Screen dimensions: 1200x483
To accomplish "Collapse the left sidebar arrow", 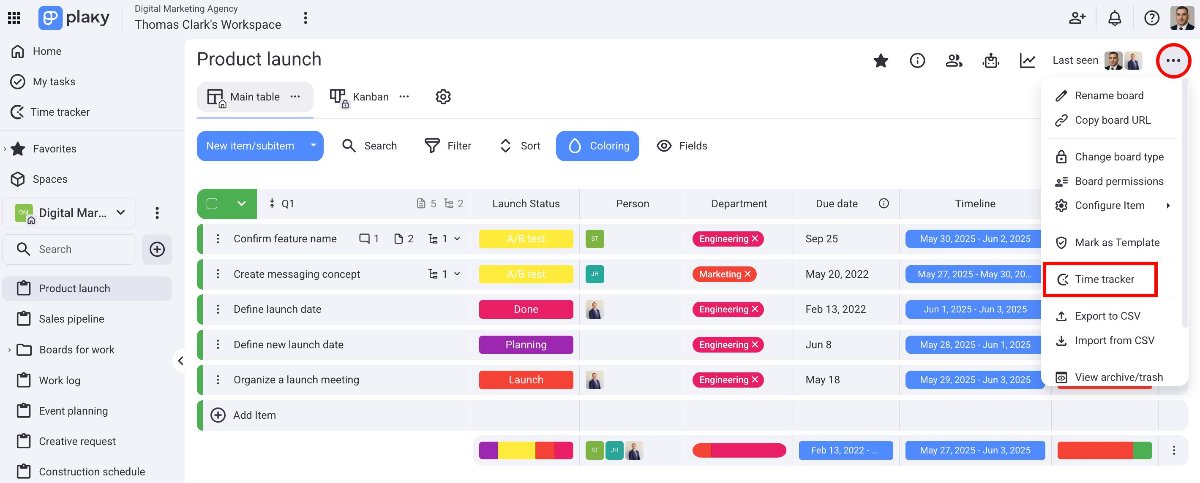I will [x=181, y=360].
